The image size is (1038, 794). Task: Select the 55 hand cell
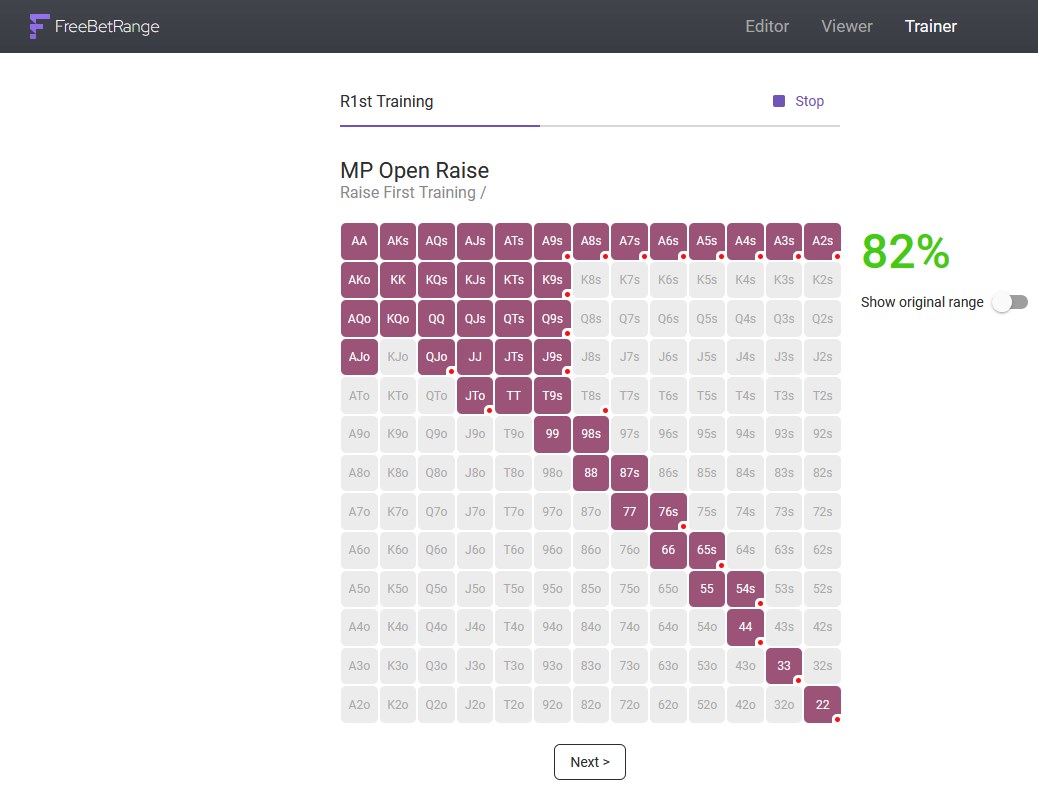707,588
